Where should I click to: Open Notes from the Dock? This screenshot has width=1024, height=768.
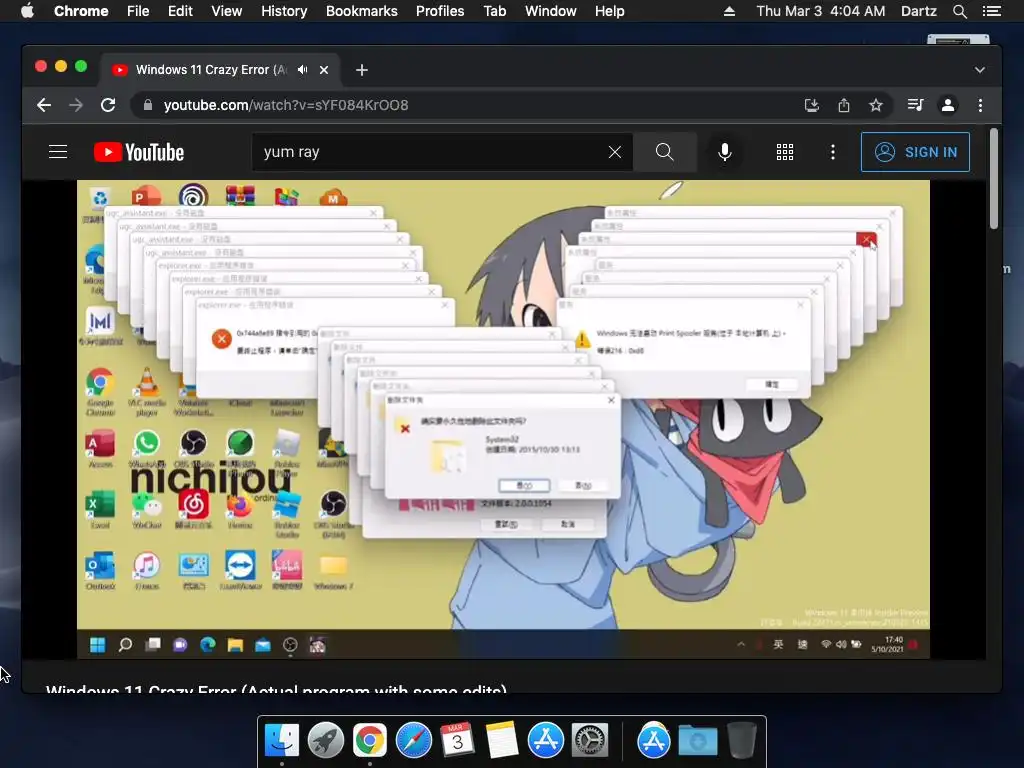502,741
